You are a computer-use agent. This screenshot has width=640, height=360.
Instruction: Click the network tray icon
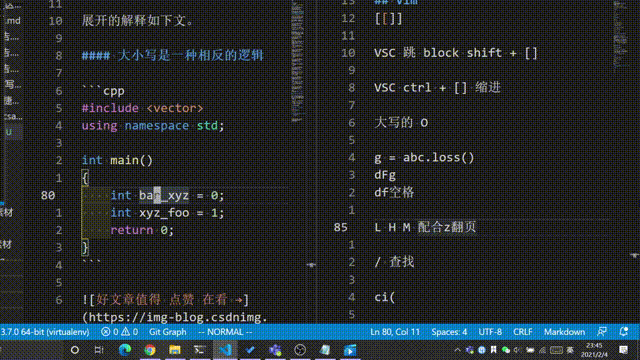542,350
